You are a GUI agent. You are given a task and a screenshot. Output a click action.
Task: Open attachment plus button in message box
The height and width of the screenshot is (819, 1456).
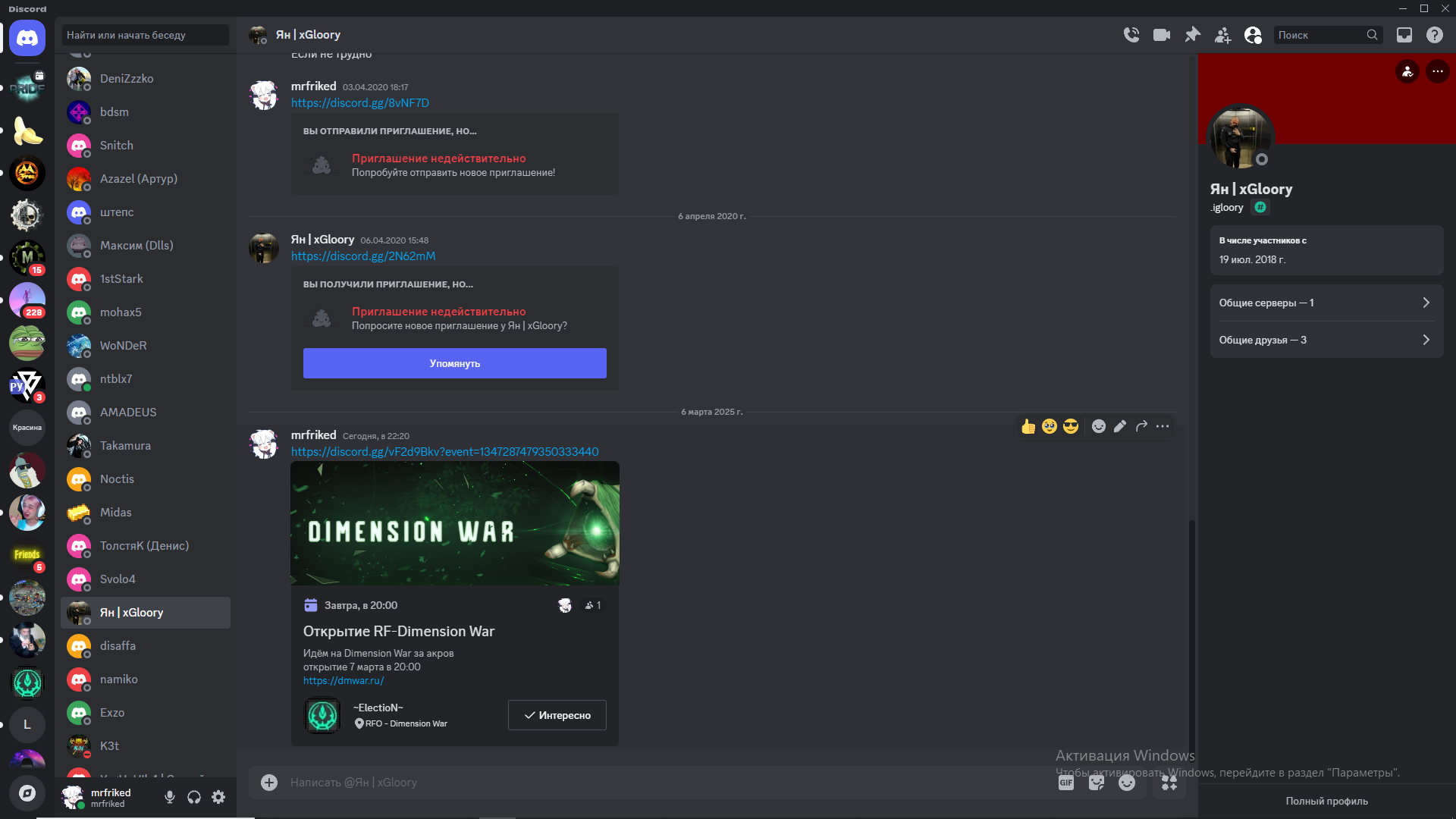click(x=269, y=783)
